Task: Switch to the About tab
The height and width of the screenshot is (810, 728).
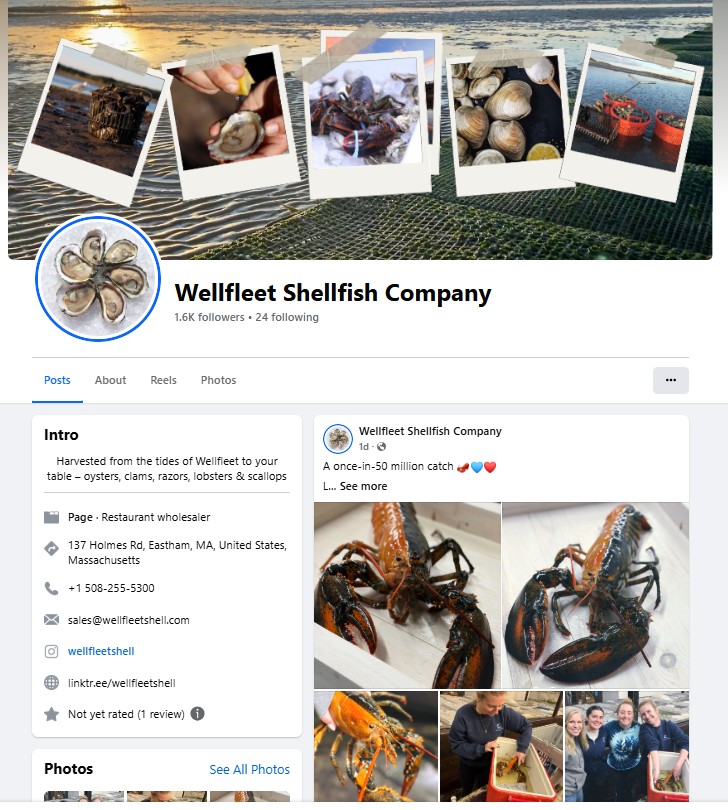Action: click(x=110, y=380)
